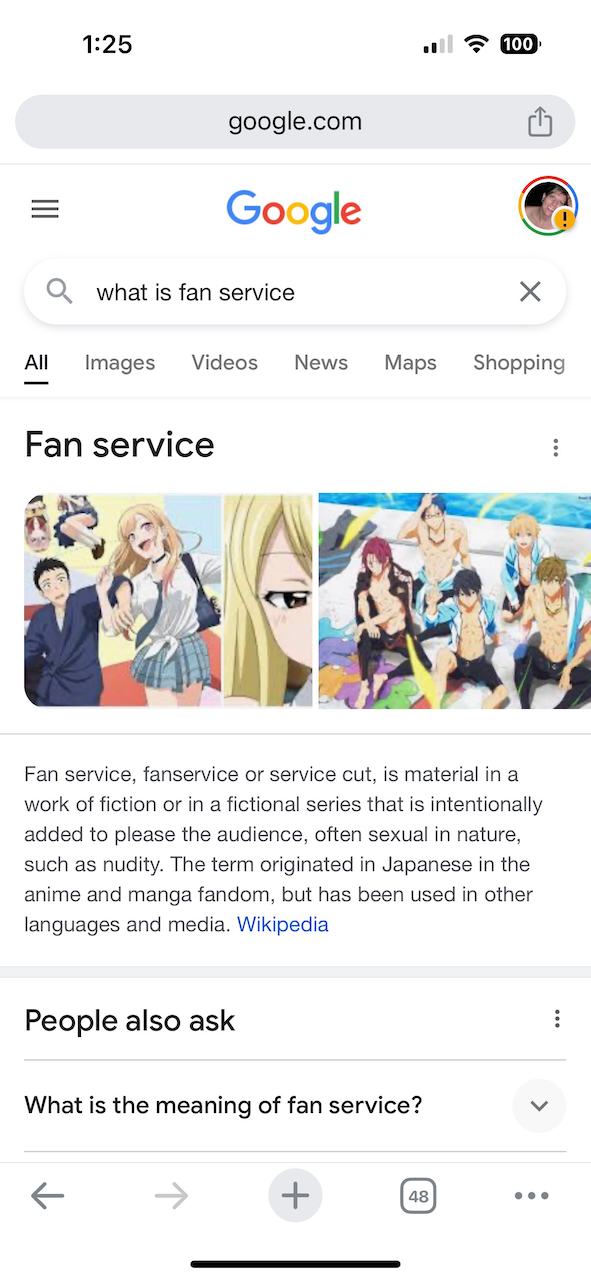Open Fan service panel three-dot options
Screen dimensions: 591x1280
click(x=556, y=447)
